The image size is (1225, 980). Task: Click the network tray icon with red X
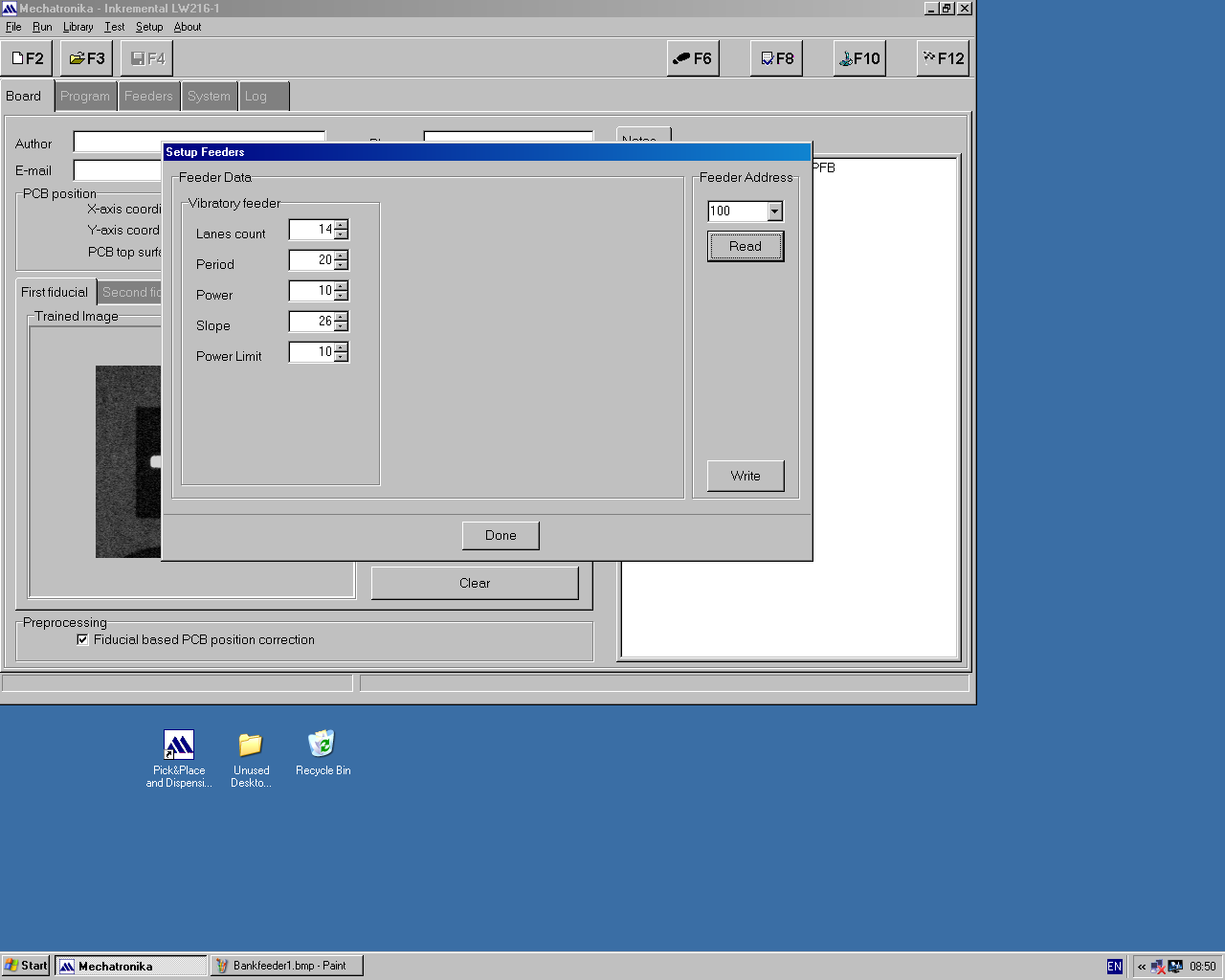[1158, 967]
